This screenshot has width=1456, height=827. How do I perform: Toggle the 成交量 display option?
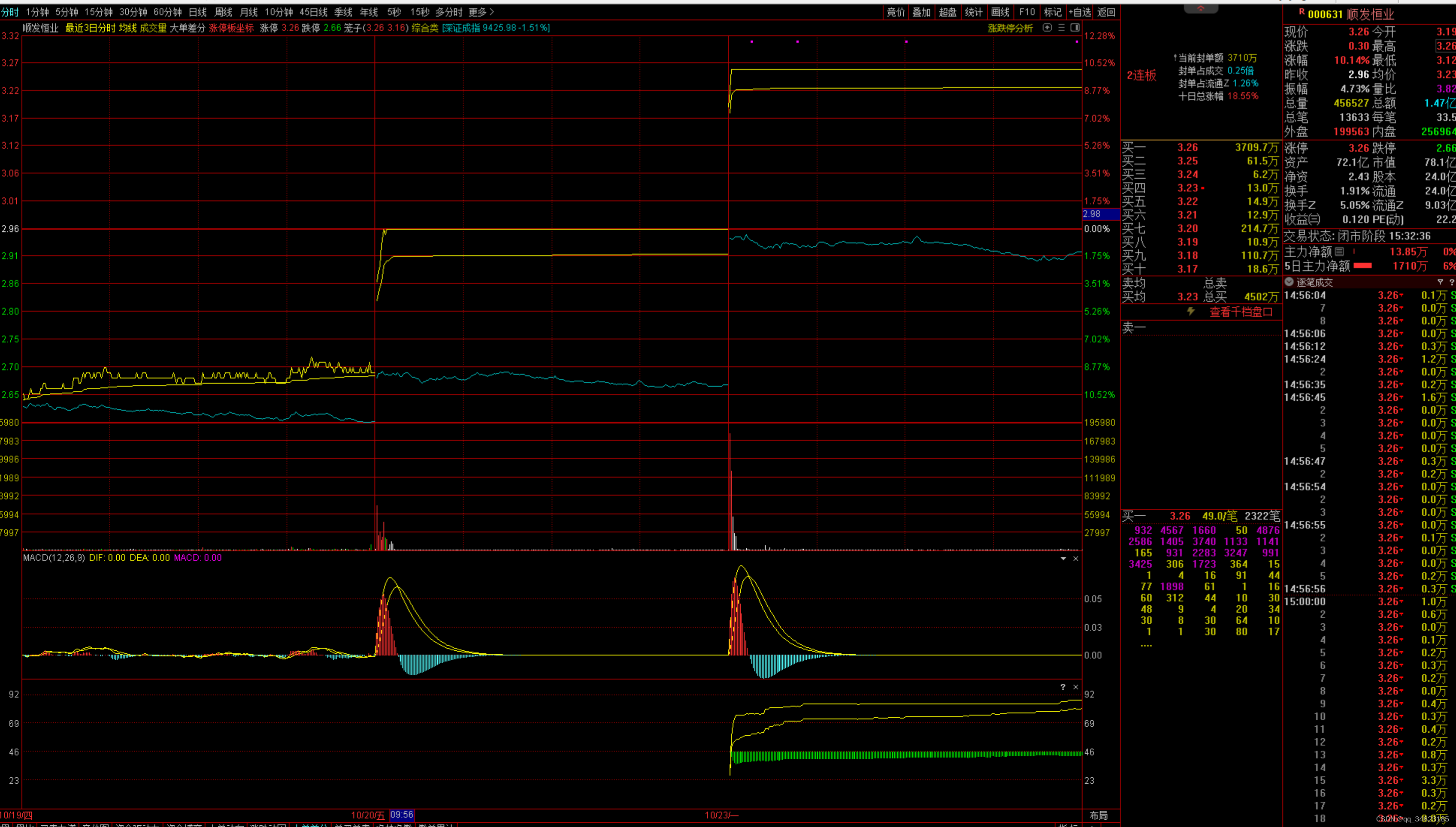(x=153, y=28)
